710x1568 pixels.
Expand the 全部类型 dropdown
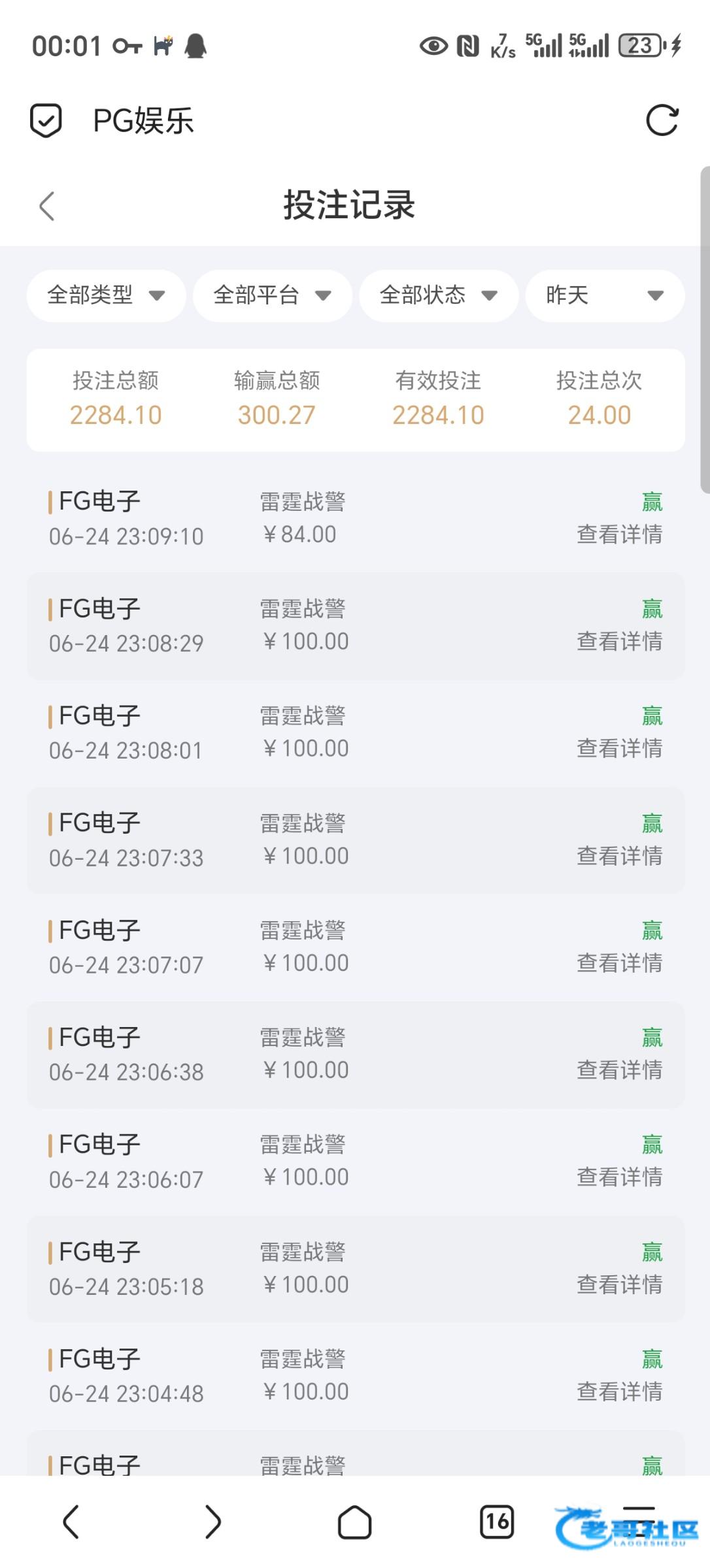(x=106, y=295)
